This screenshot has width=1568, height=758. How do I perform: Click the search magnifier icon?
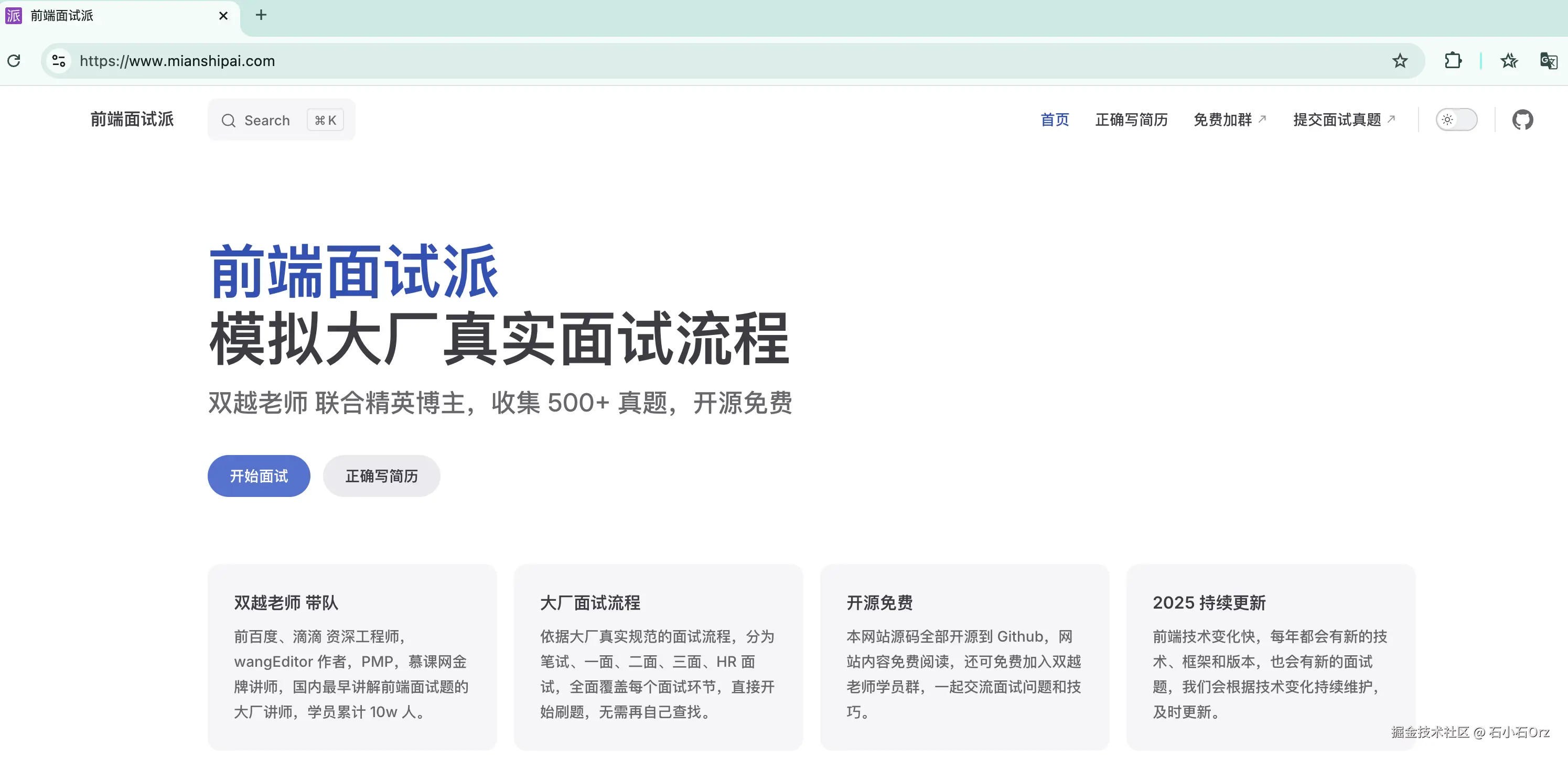[x=228, y=121]
